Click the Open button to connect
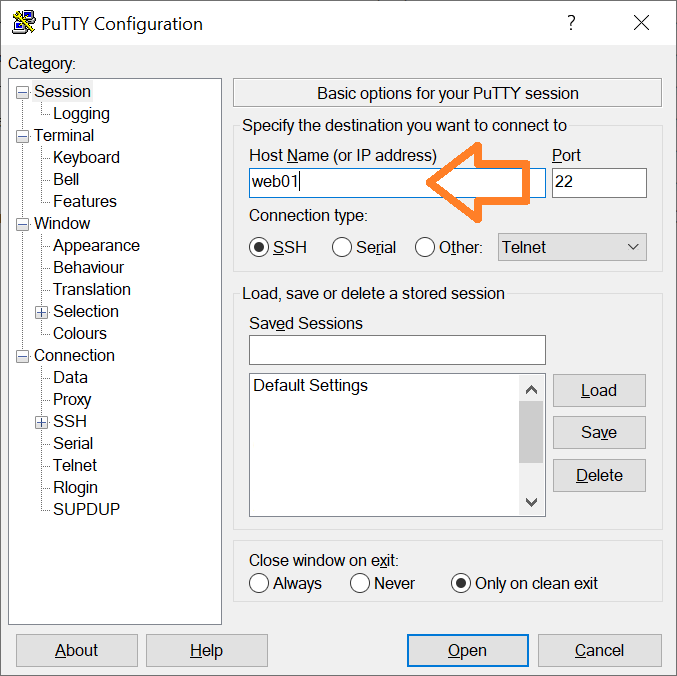The image size is (677, 676). point(468,650)
